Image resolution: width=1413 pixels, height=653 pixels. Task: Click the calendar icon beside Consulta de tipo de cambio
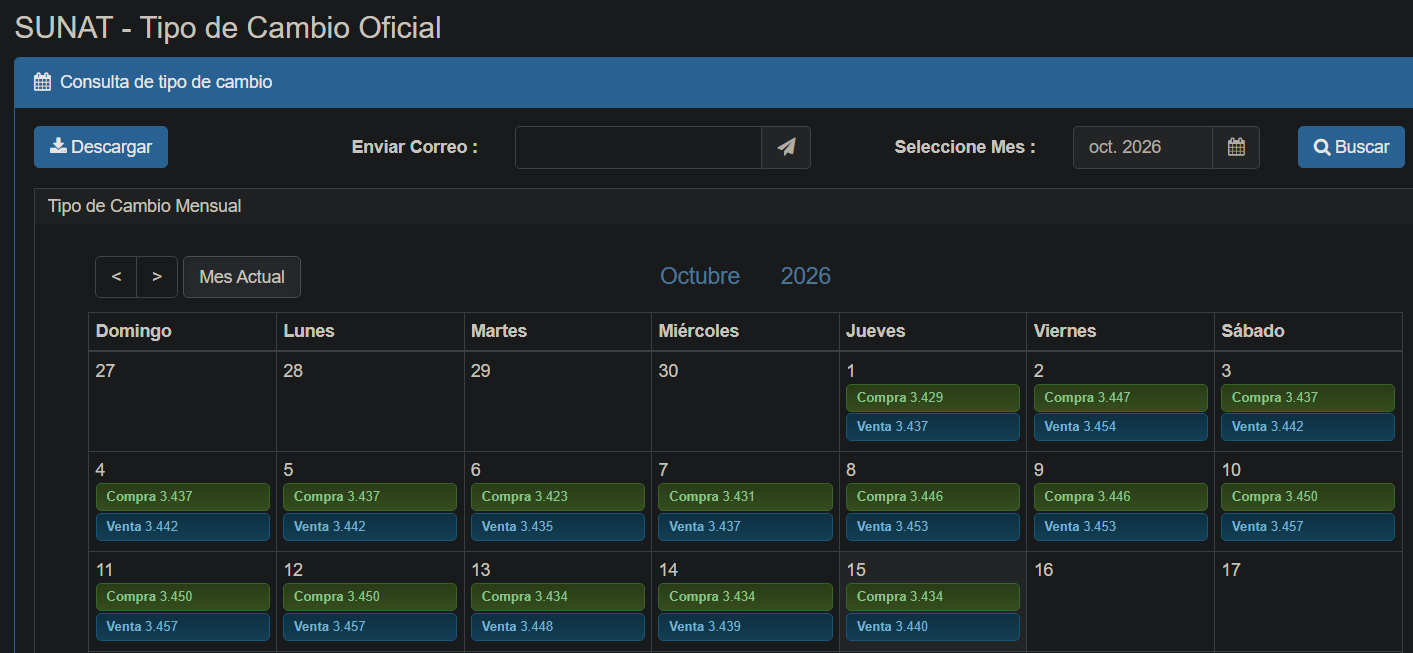(42, 82)
